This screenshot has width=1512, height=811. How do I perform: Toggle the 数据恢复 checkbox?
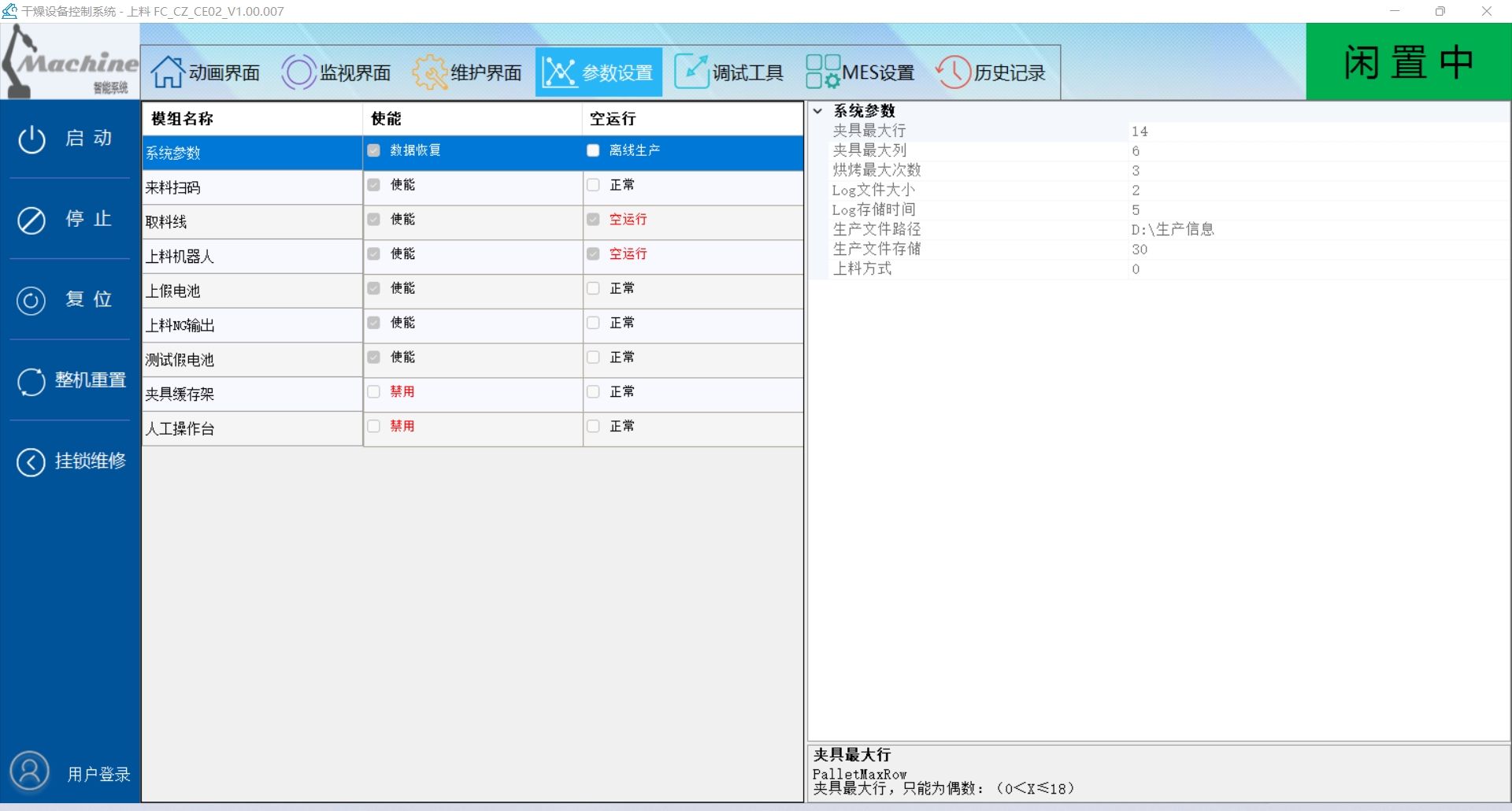pos(374,150)
